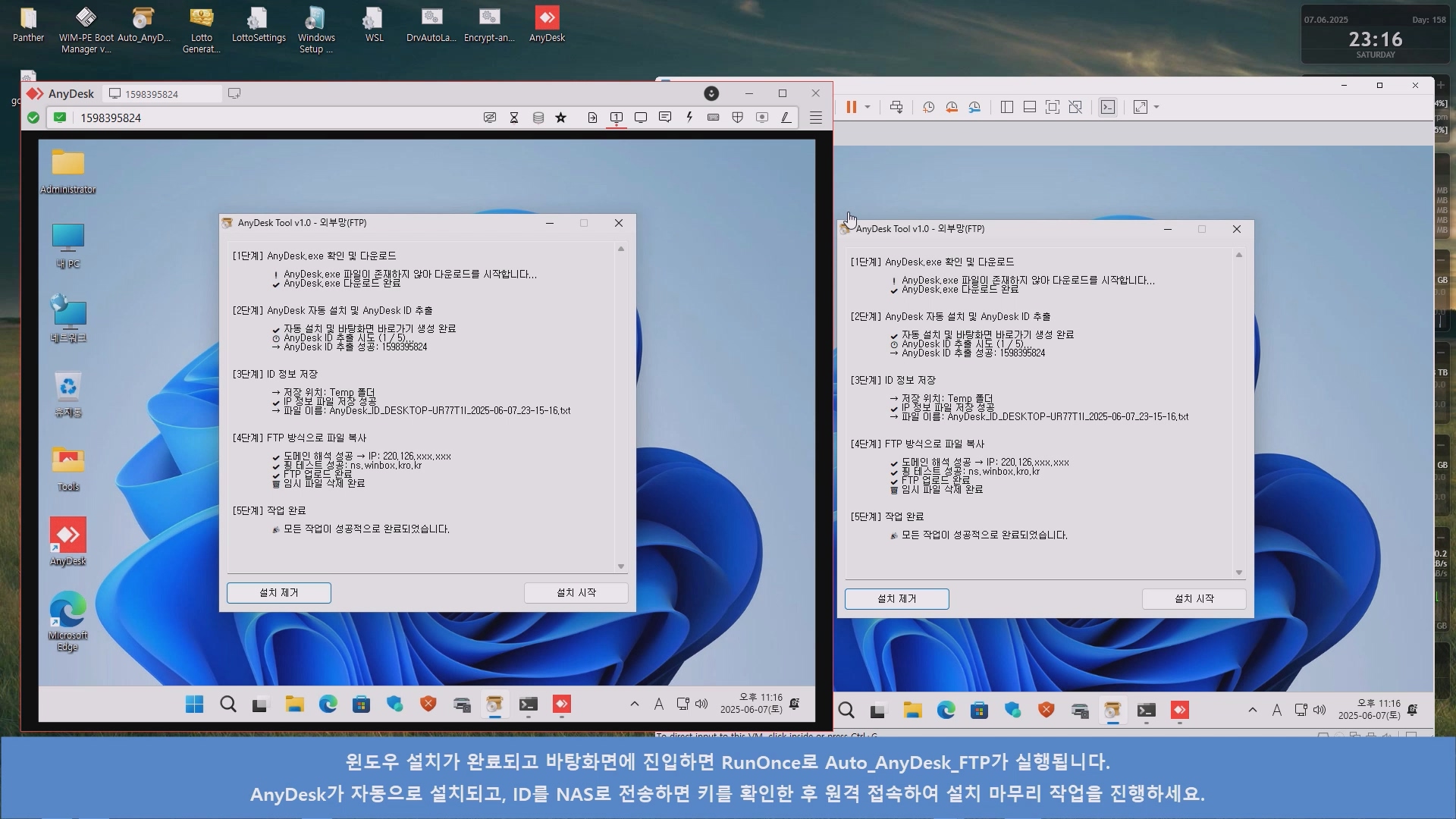Open VM snapshot manager wrench-clock icon
Image resolution: width=1456 pixels, height=819 pixels.
click(975, 107)
